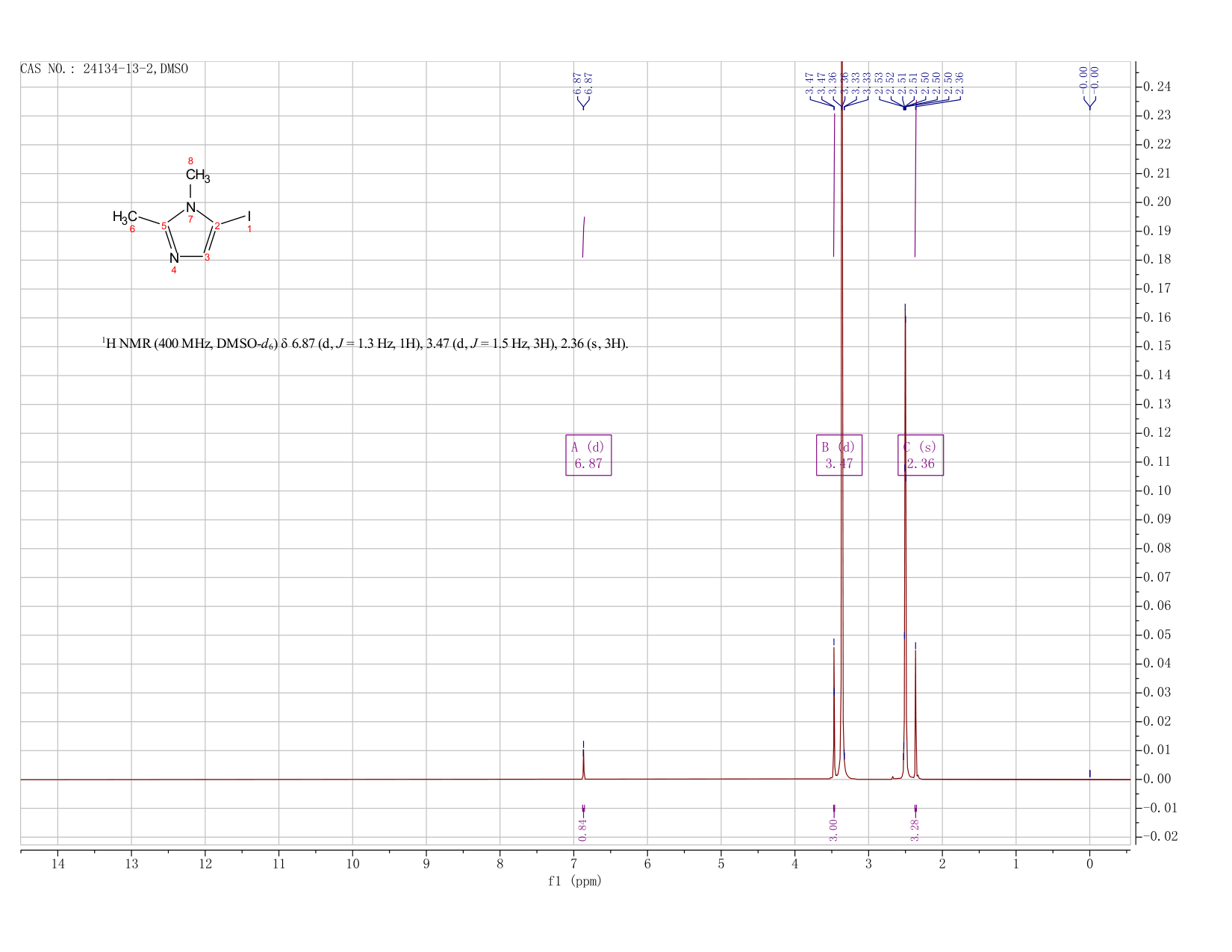This screenshot has height=952, width=1232.
Task: Click ring nitrogen atom labeled 4
Action: pyautogui.click(x=174, y=258)
